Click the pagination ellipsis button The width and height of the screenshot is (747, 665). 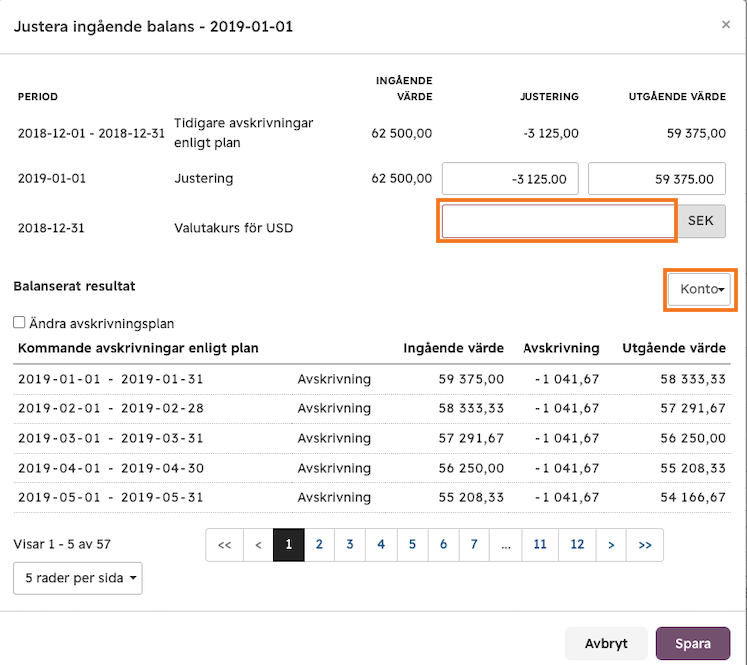pyautogui.click(x=505, y=544)
